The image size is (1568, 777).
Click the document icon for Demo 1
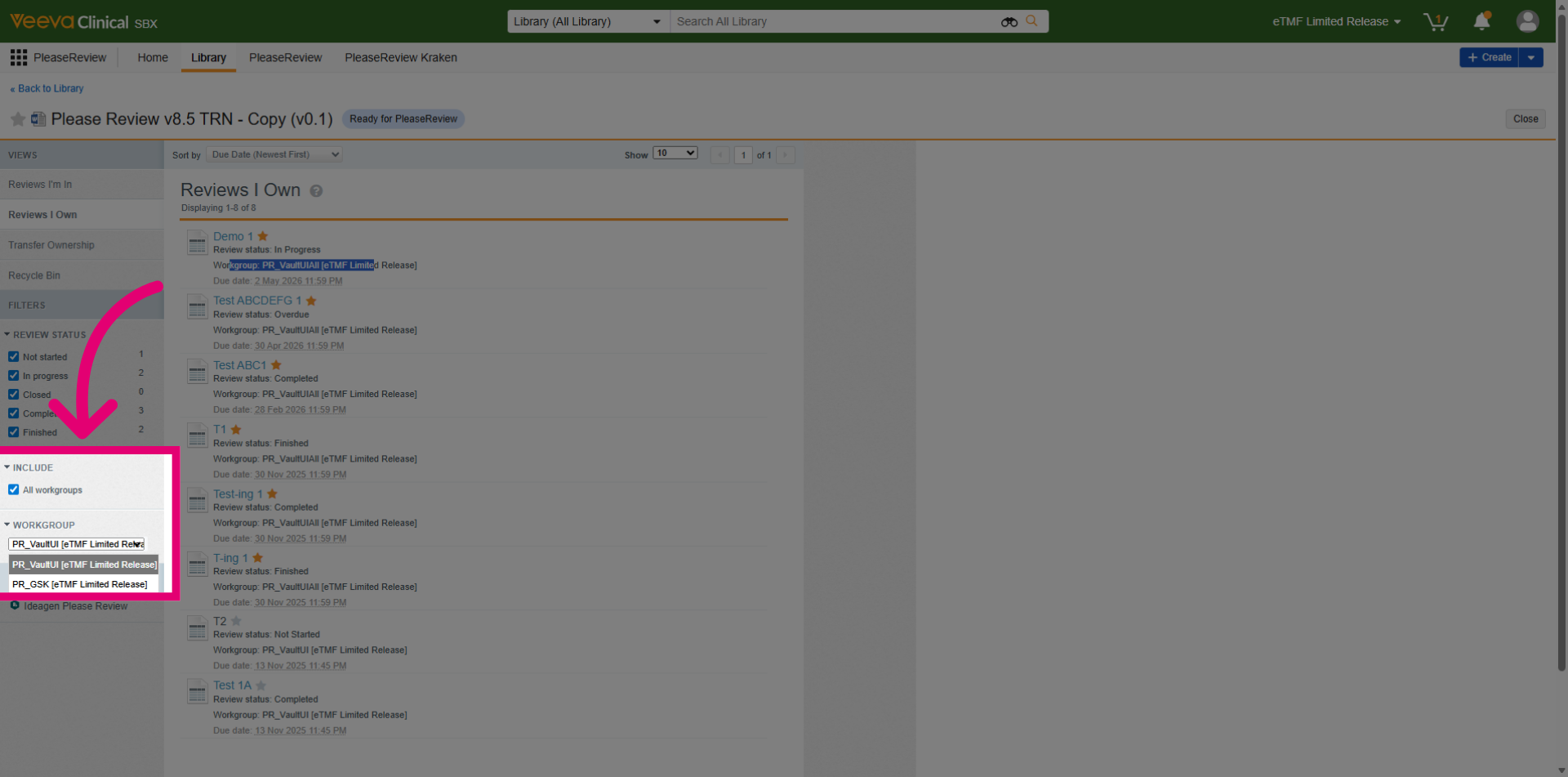click(x=197, y=243)
